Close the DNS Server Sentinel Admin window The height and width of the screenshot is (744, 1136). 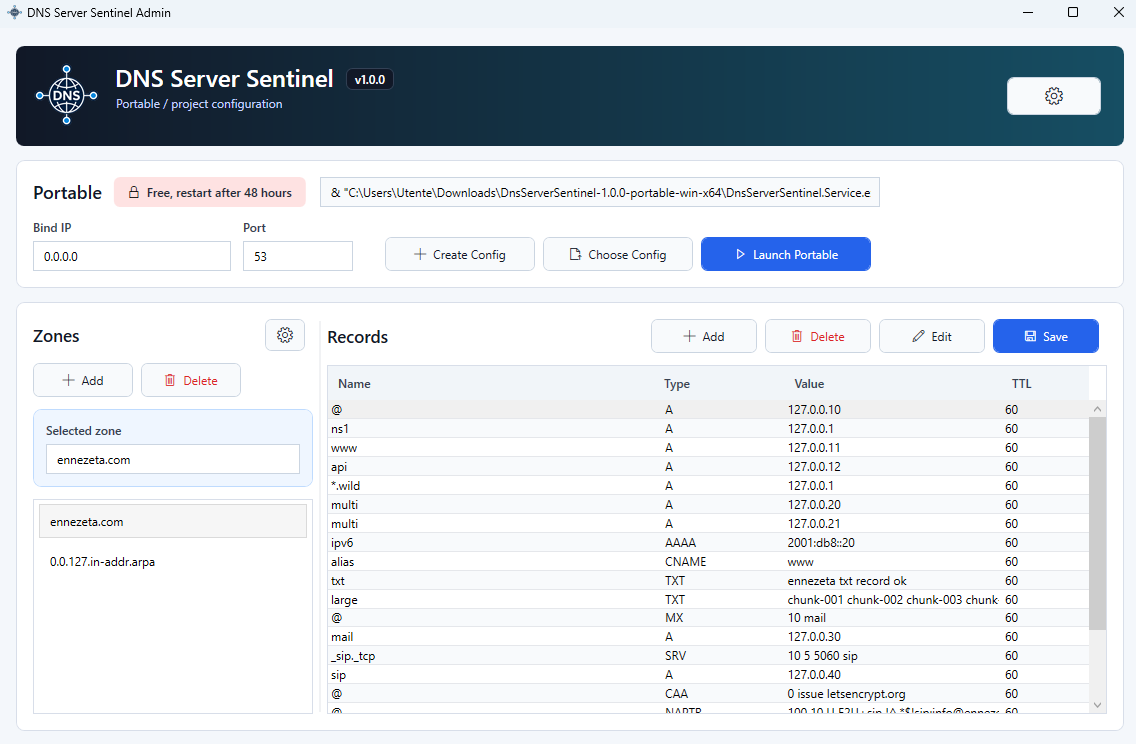tap(1118, 12)
